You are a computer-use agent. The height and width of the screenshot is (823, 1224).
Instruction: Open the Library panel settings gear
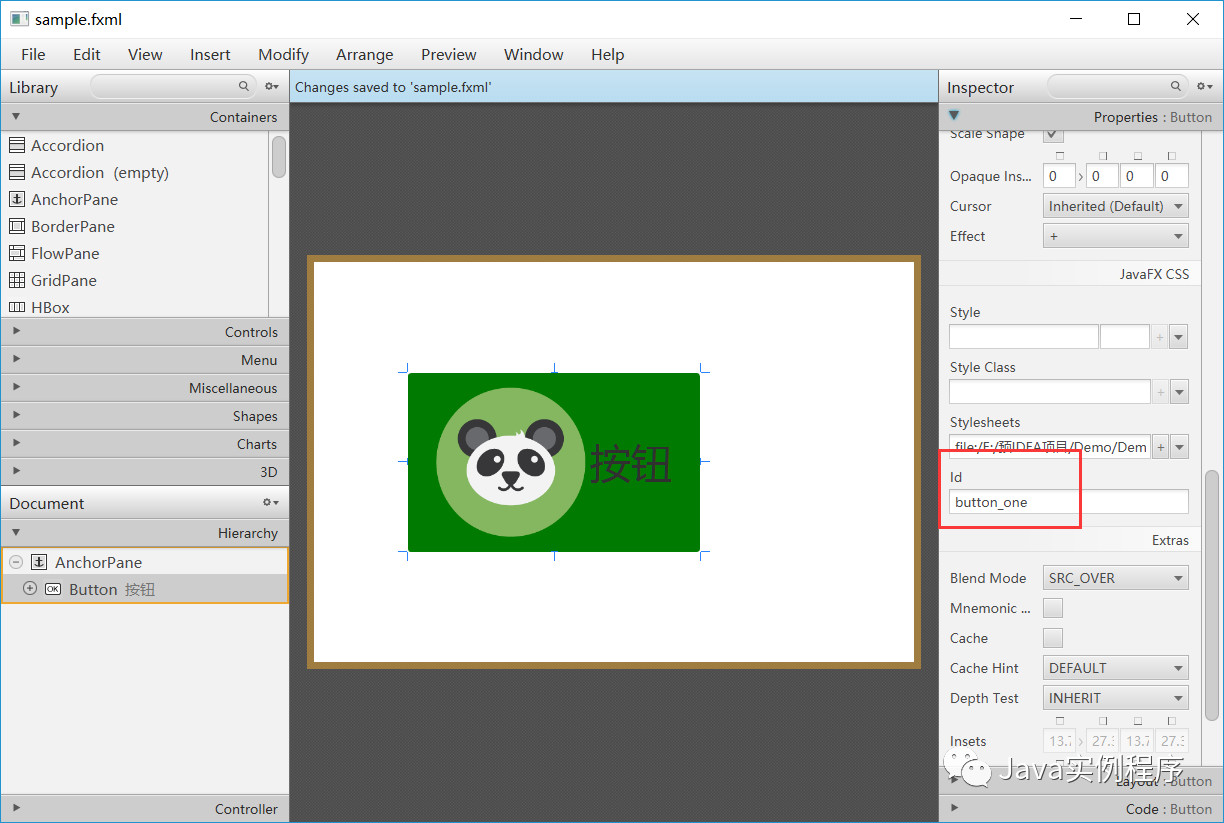(x=270, y=87)
